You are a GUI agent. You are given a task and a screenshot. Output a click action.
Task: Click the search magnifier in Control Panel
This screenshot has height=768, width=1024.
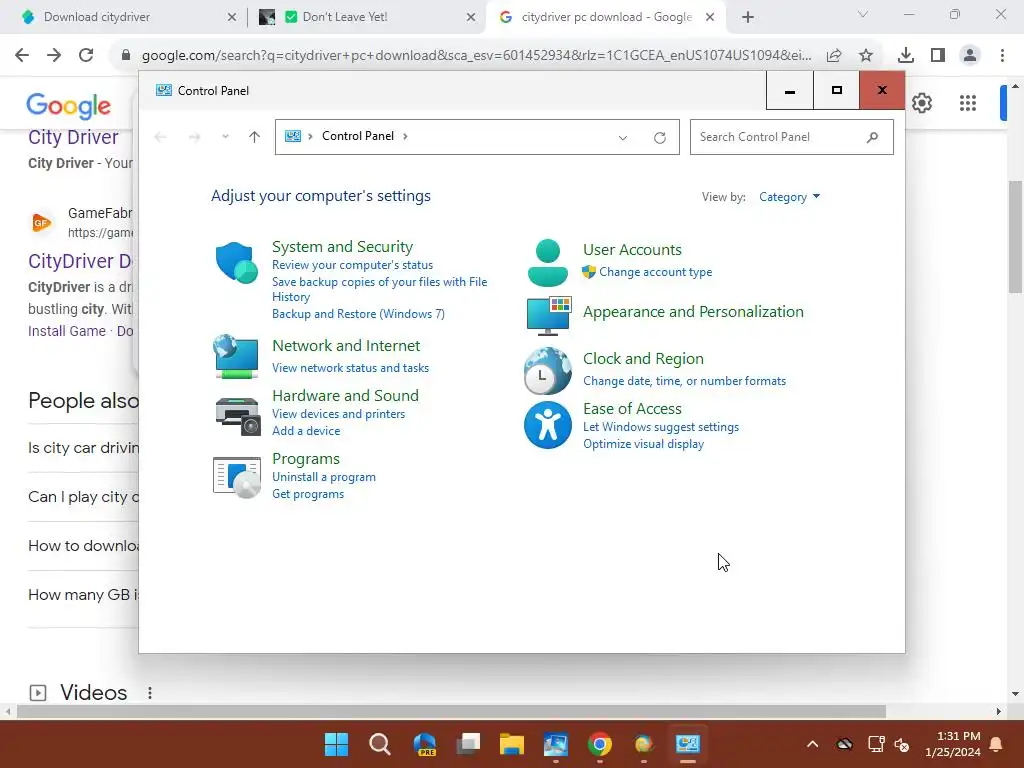pos(872,137)
